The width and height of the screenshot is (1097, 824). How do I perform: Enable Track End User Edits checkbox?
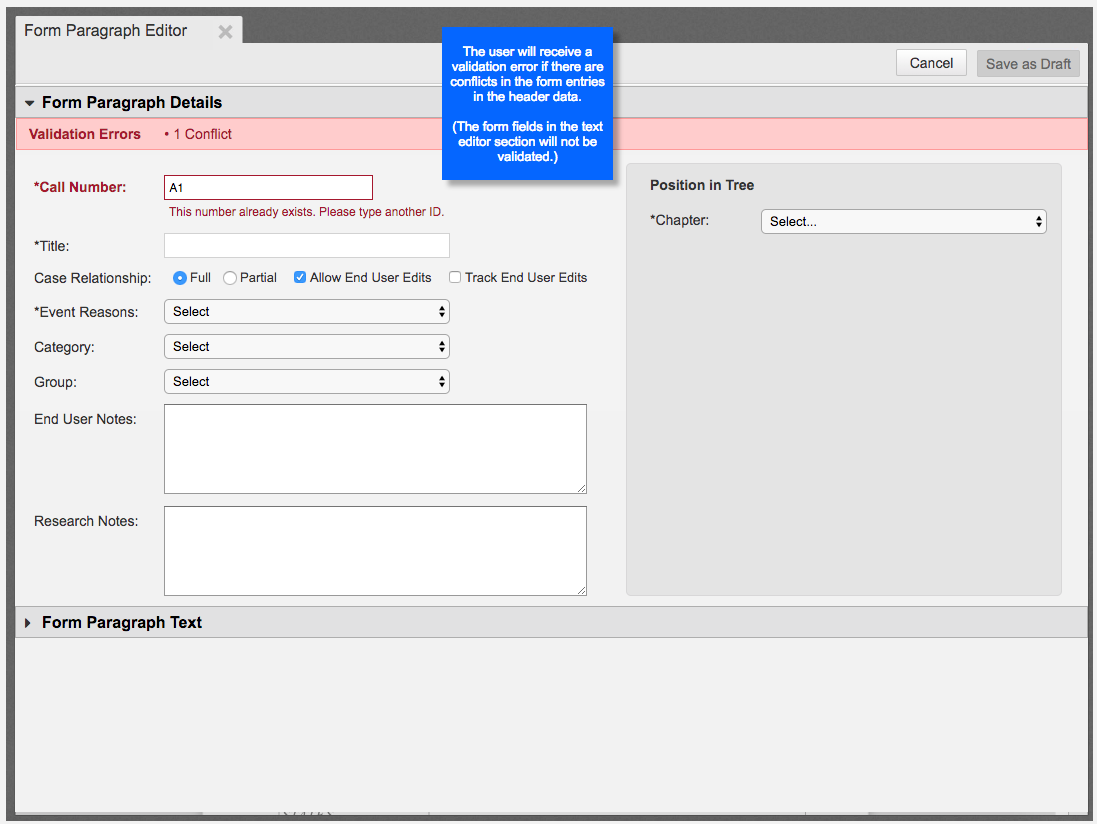(455, 277)
